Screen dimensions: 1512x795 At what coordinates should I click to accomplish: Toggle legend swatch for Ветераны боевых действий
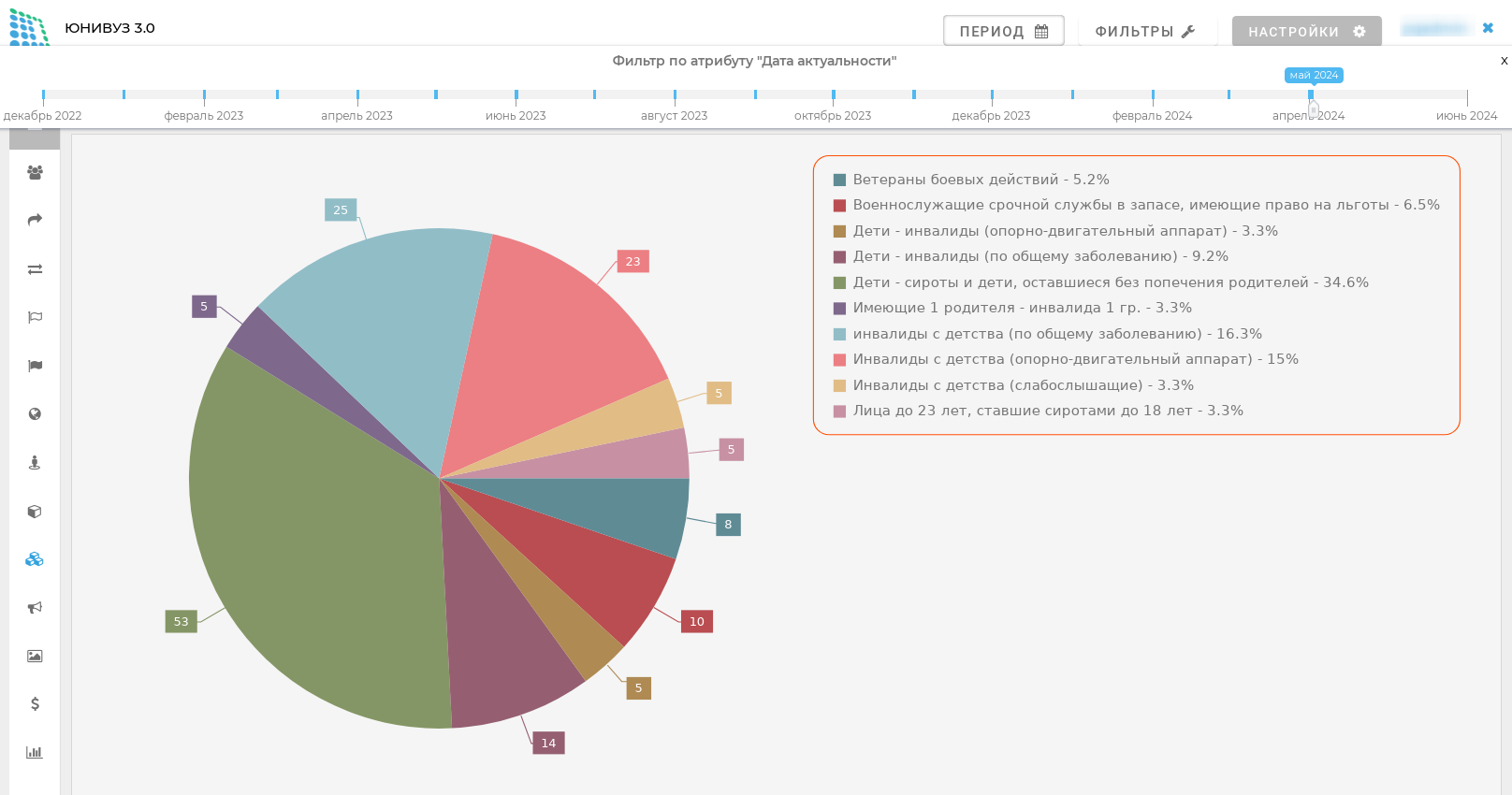(x=839, y=180)
